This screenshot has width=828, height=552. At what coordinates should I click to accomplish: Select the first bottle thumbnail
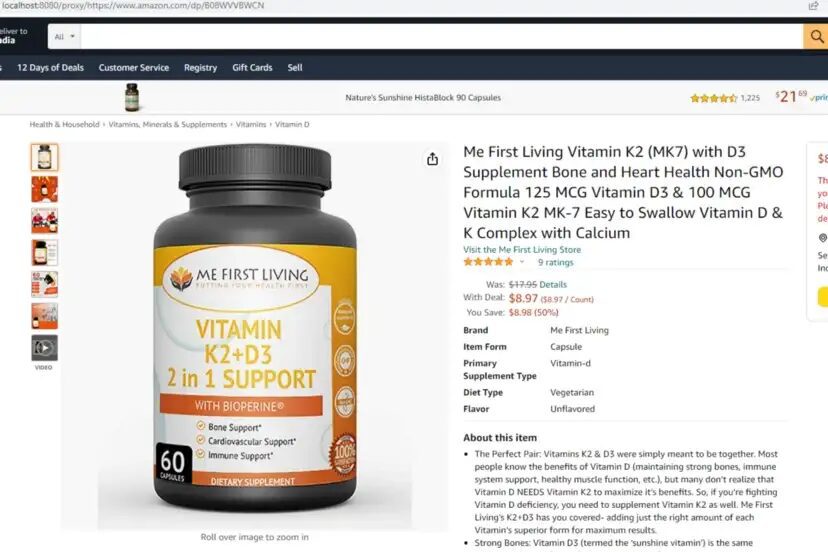click(x=44, y=157)
